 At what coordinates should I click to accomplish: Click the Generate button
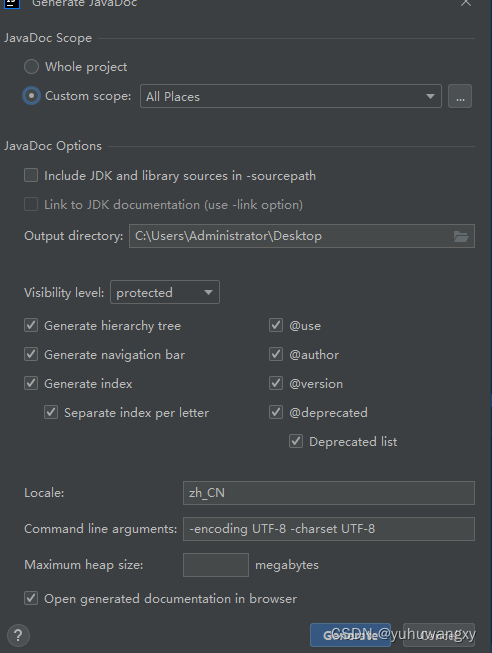click(x=350, y=635)
